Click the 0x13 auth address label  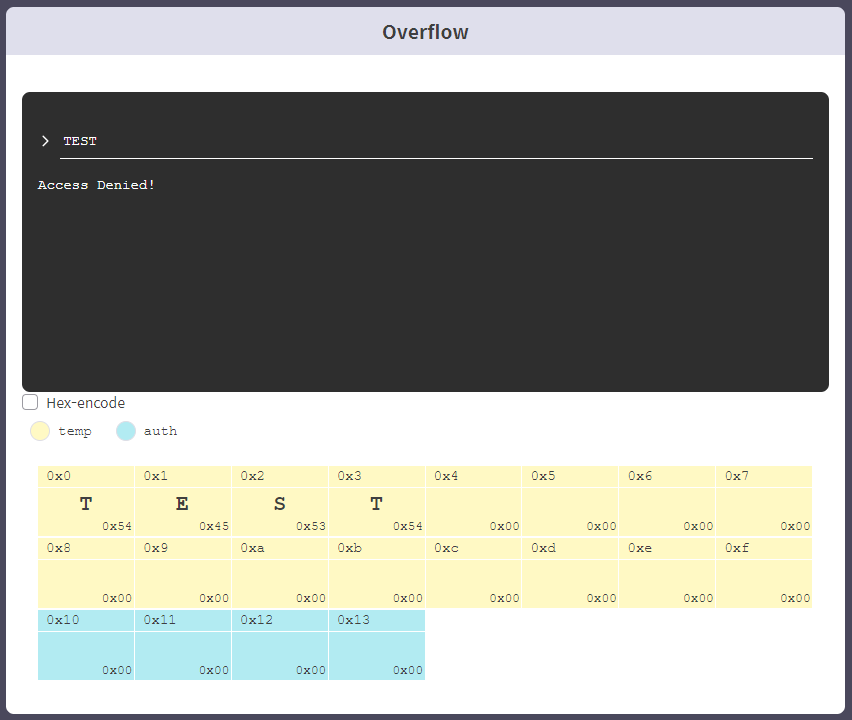click(x=353, y=620)
